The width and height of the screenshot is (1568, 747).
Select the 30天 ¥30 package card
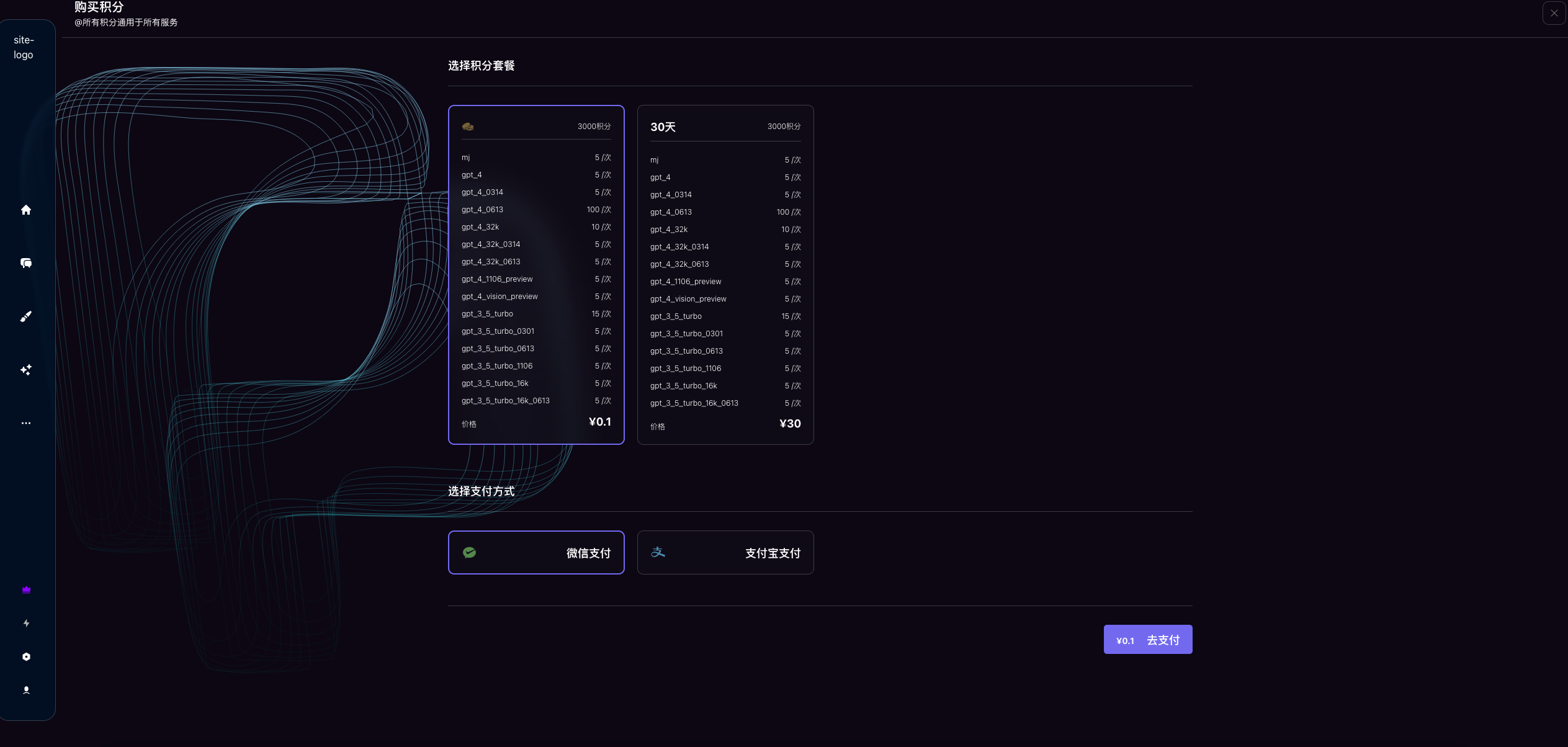(725, 274)
